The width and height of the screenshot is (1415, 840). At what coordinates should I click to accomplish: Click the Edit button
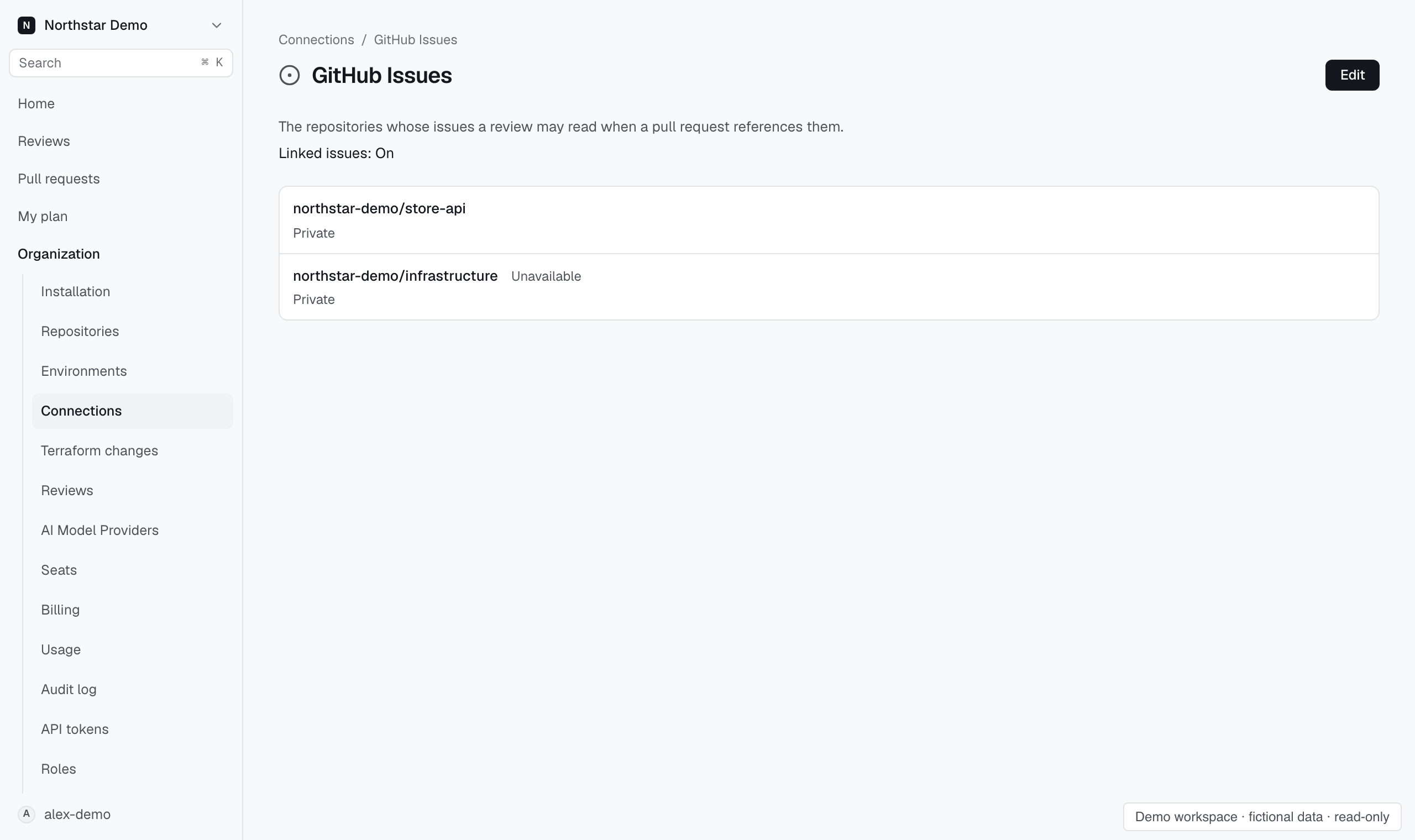1351,75
